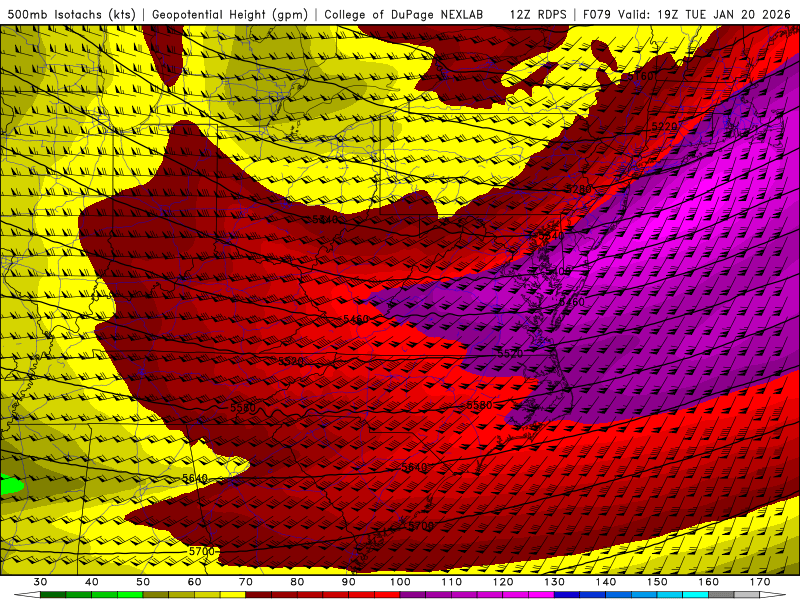
Task: Click the 80 knot legend label
Action: (x=297, y=582)
